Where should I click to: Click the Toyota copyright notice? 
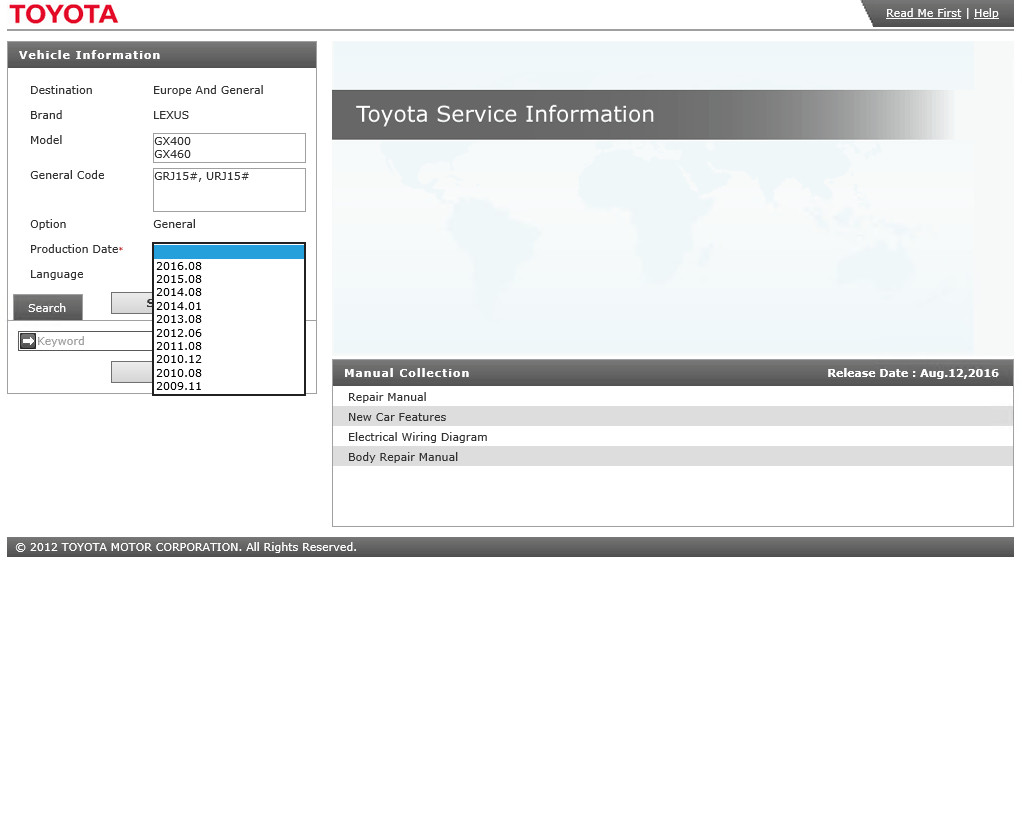(x=186, y=547)
